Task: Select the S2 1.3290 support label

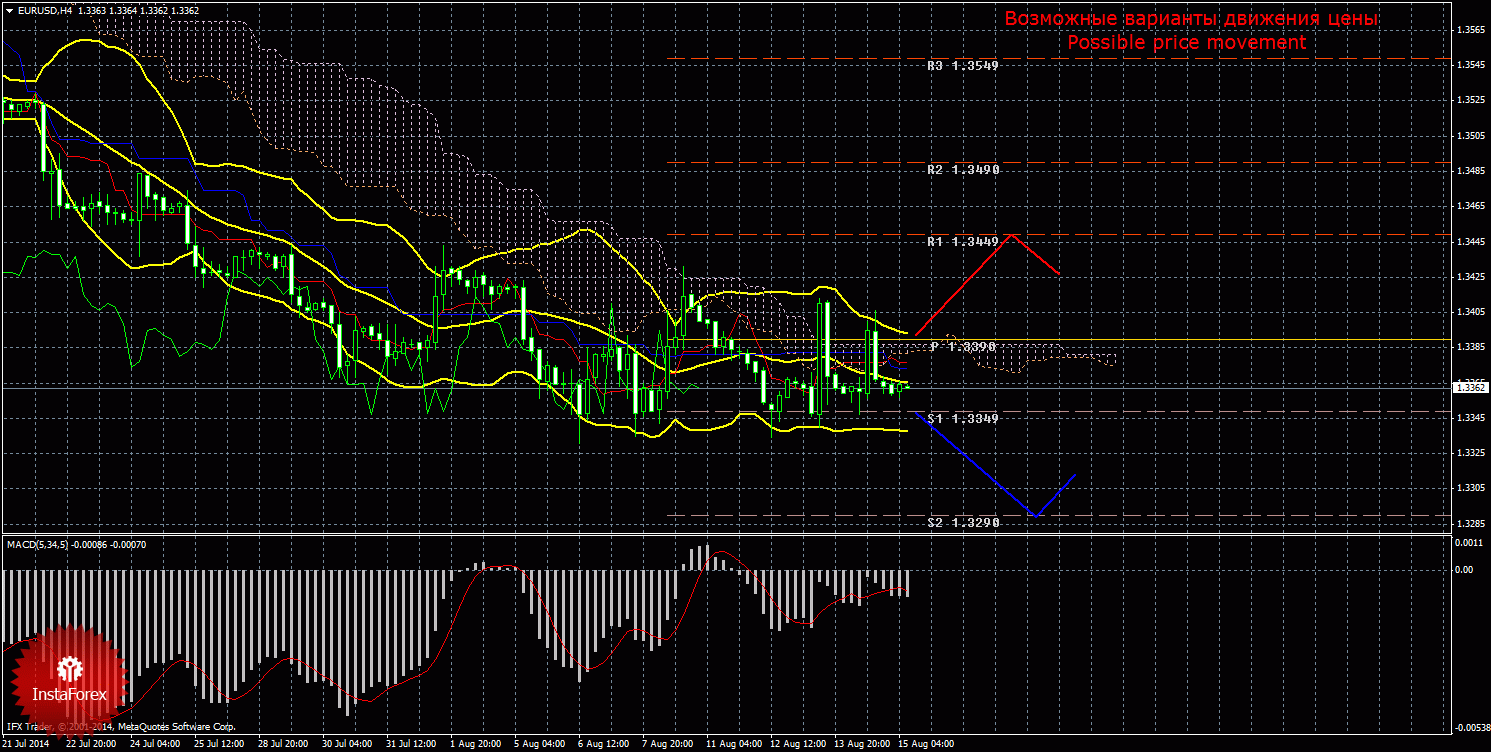Action: [963, 522]
